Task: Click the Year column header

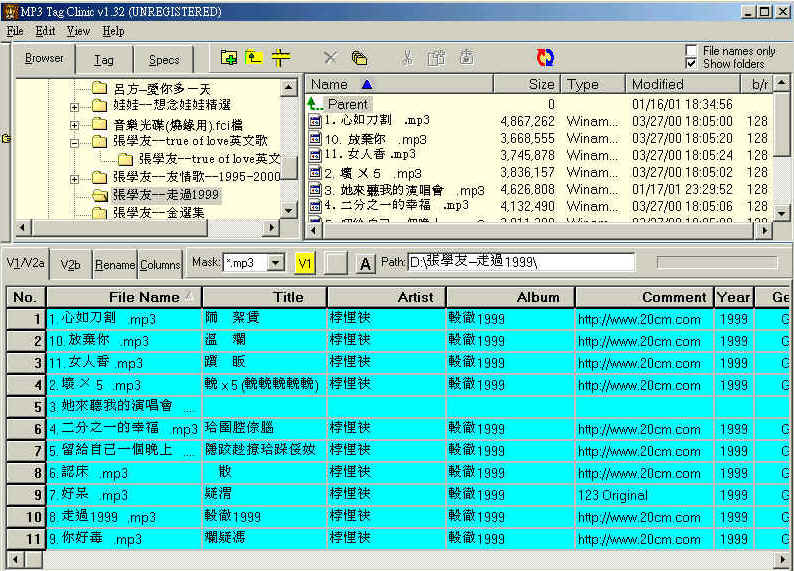Action: (x=734, y=297)
